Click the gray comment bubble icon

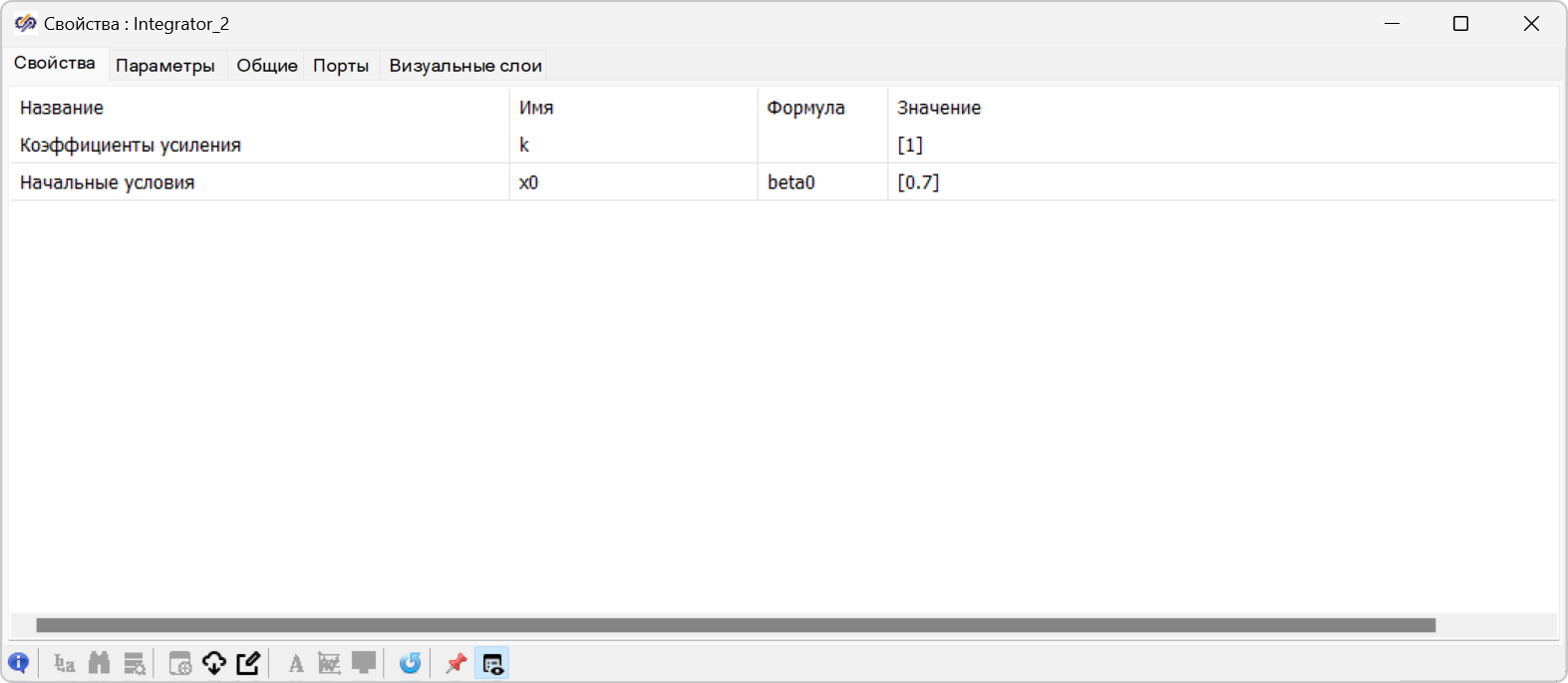pos(364,663)
